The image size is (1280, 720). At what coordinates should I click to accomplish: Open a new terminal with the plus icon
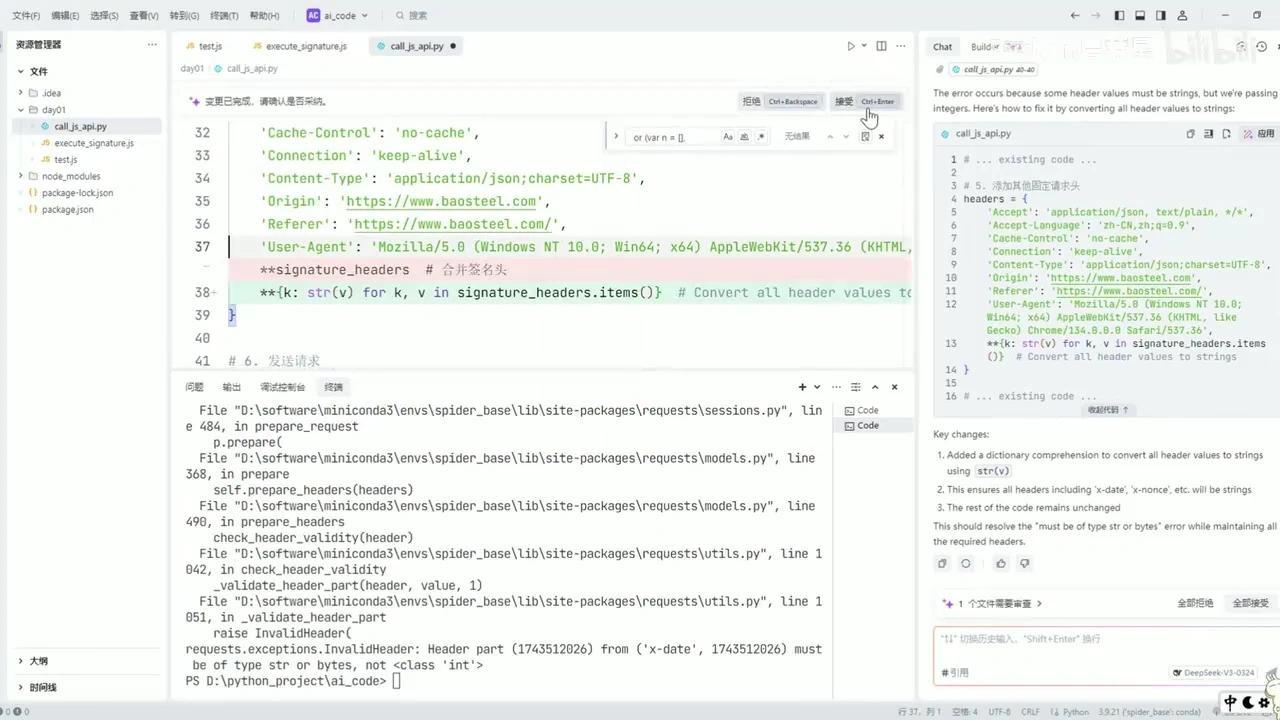pyautogui.click(x=801, y=387)
